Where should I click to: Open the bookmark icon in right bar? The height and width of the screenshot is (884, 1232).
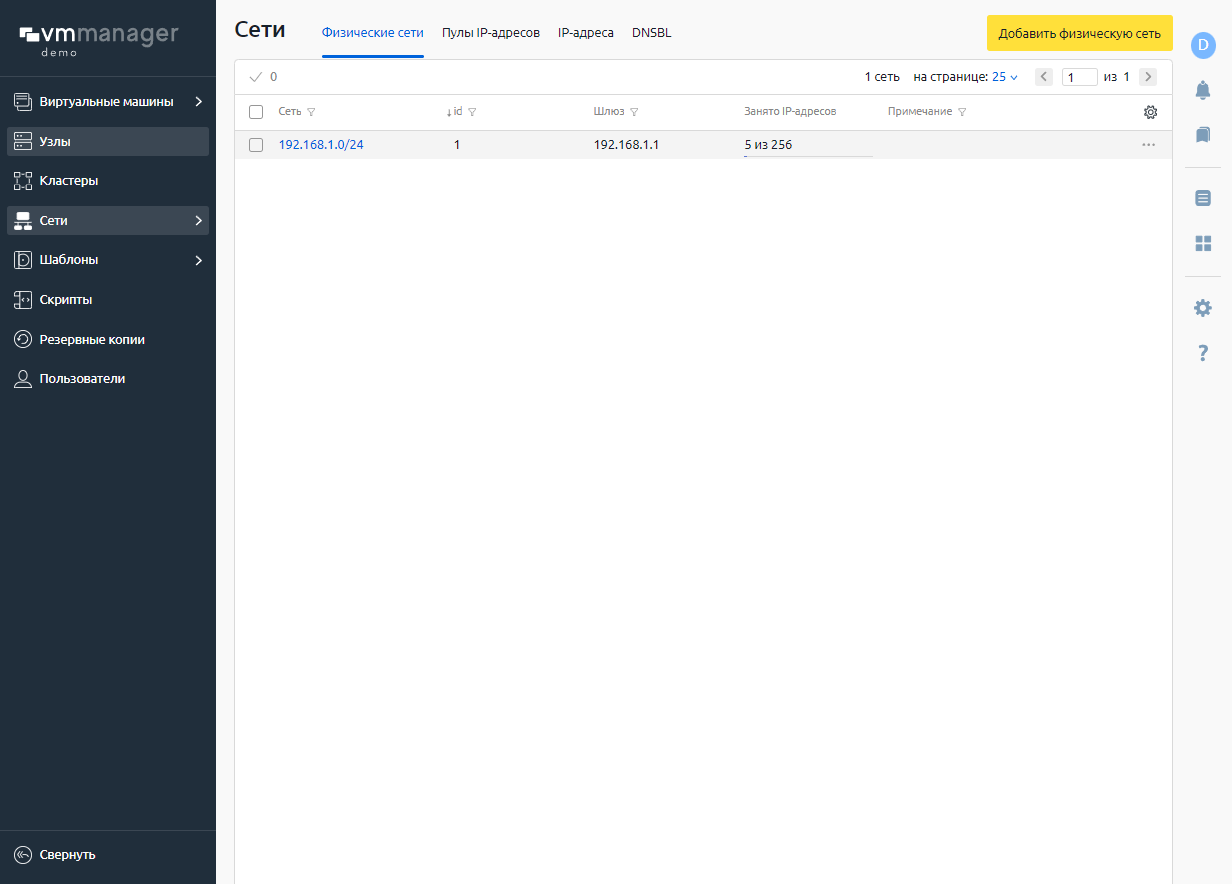(x=1203, y=133)
